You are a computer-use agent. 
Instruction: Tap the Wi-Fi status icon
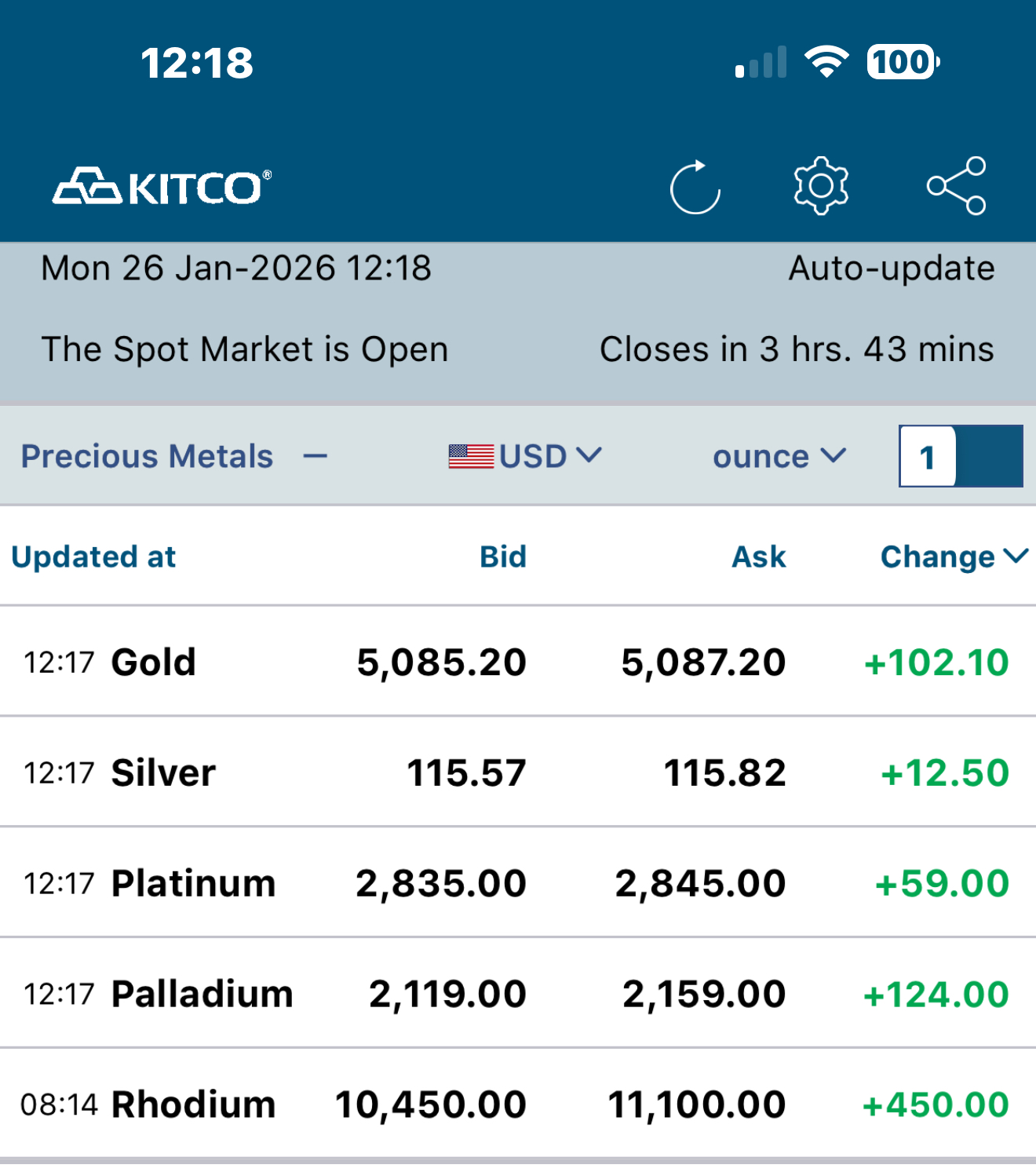point(826,62)
